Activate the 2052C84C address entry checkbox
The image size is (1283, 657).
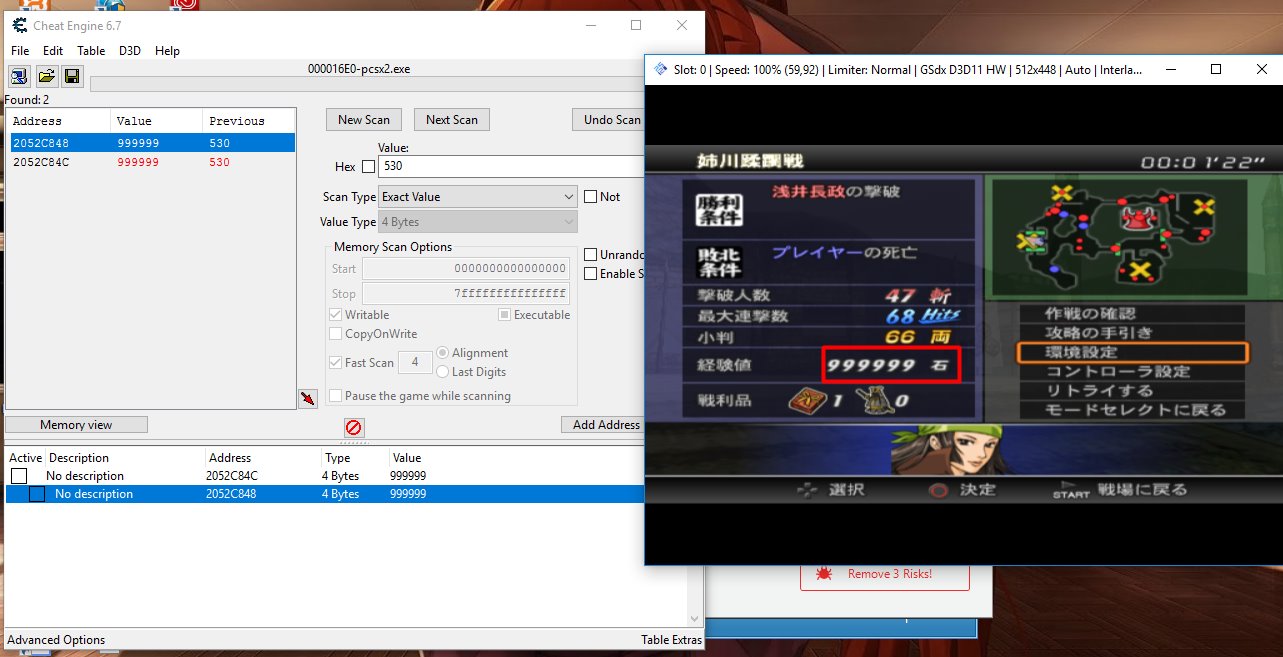(x=19, y=476)
